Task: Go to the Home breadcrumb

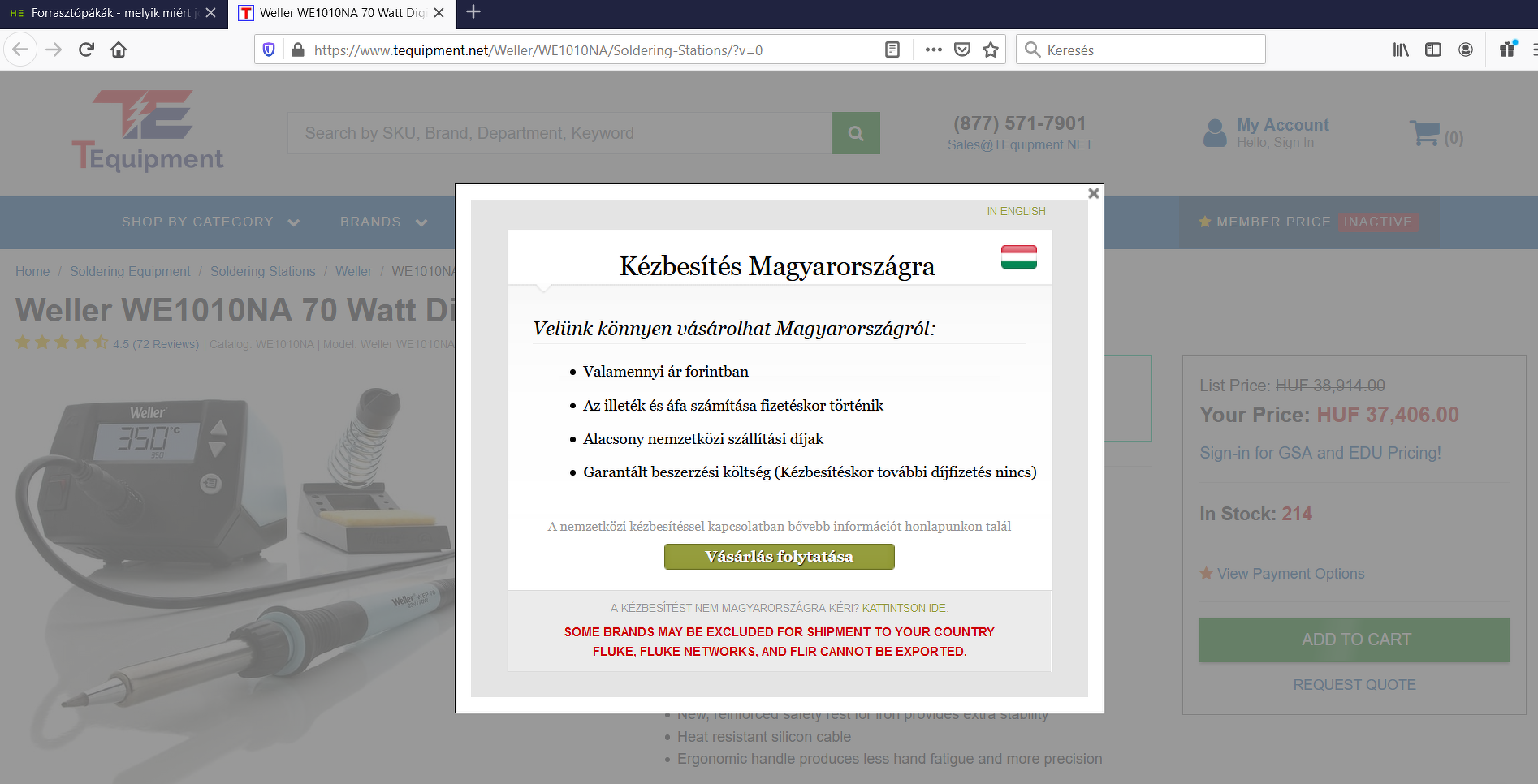Action: click(x=32, y=271)
